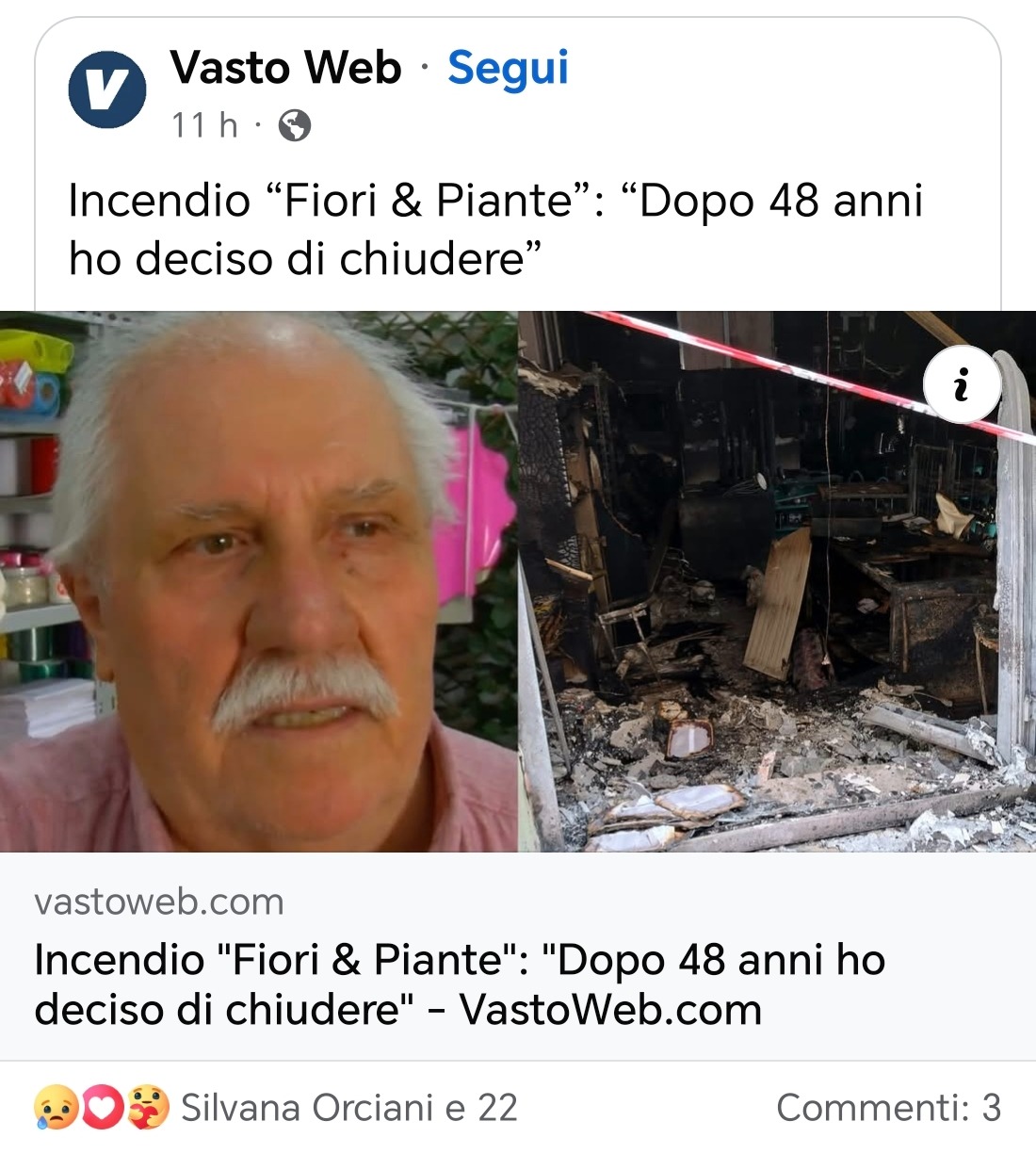1036x1170 pixels.
Task: Open the photo of the mustached man
Action: click(259, 581)
